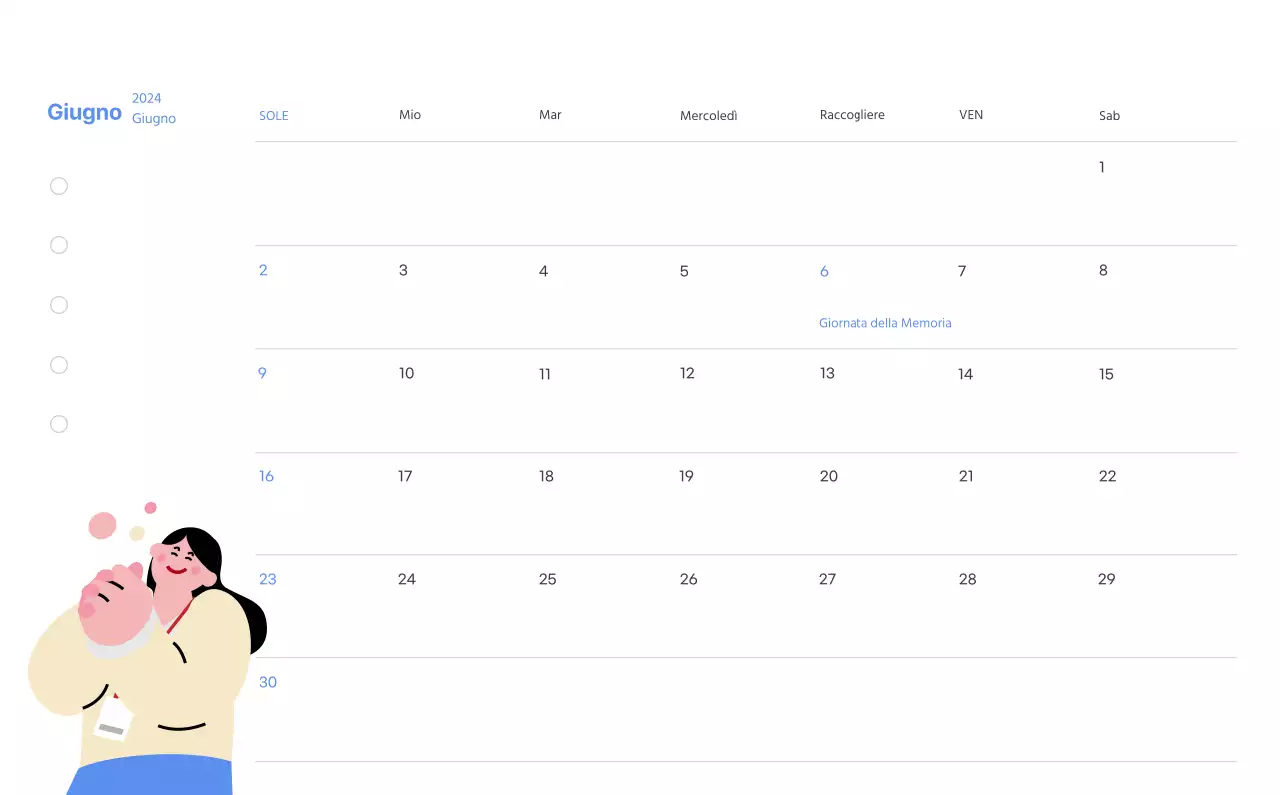Select June 15 on the calendar
The height and width of the screenshot is (795, 1280).
point(1106,374)
